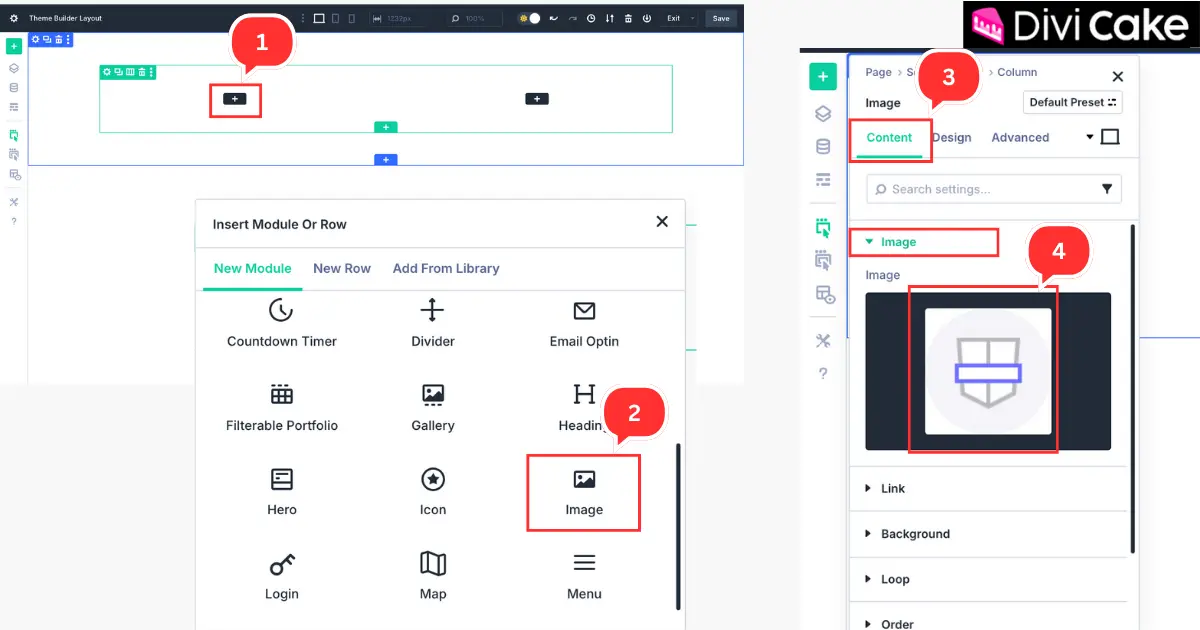Insert the Gallery module

tap(433, 408)
